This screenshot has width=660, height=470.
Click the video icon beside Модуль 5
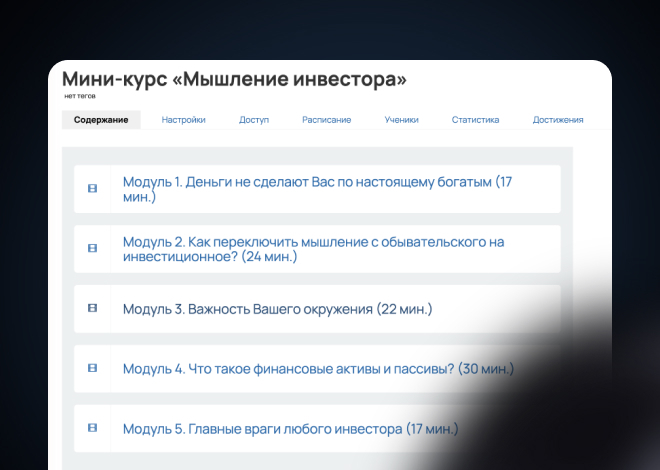click(x=92, y=428)
